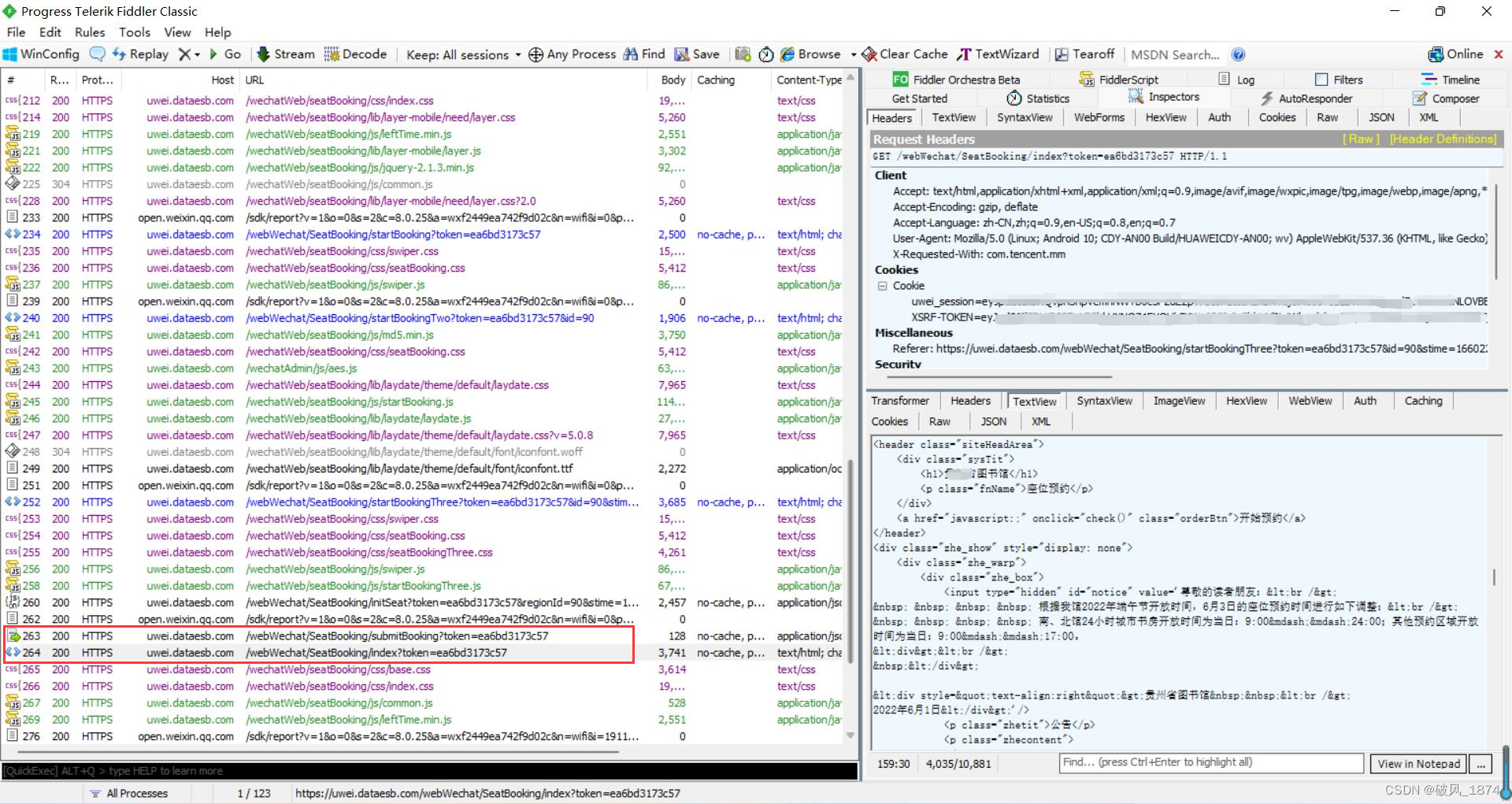Click the [Header Definitions] link
1512x804 pixels.
pyautogui.click(x=1443, y=139)
